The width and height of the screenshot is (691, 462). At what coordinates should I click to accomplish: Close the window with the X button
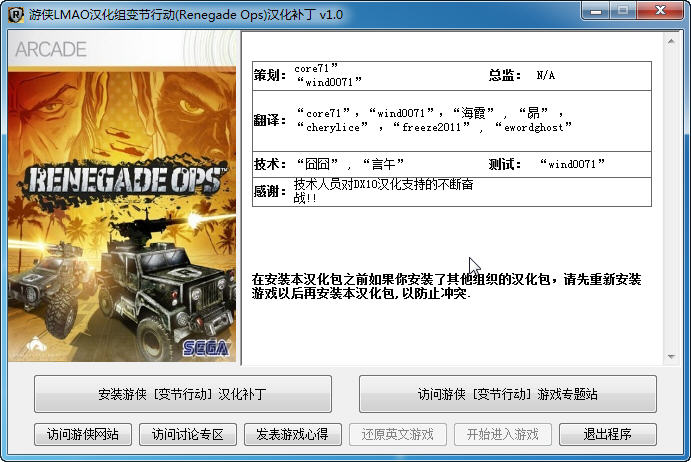coord(660,11)
